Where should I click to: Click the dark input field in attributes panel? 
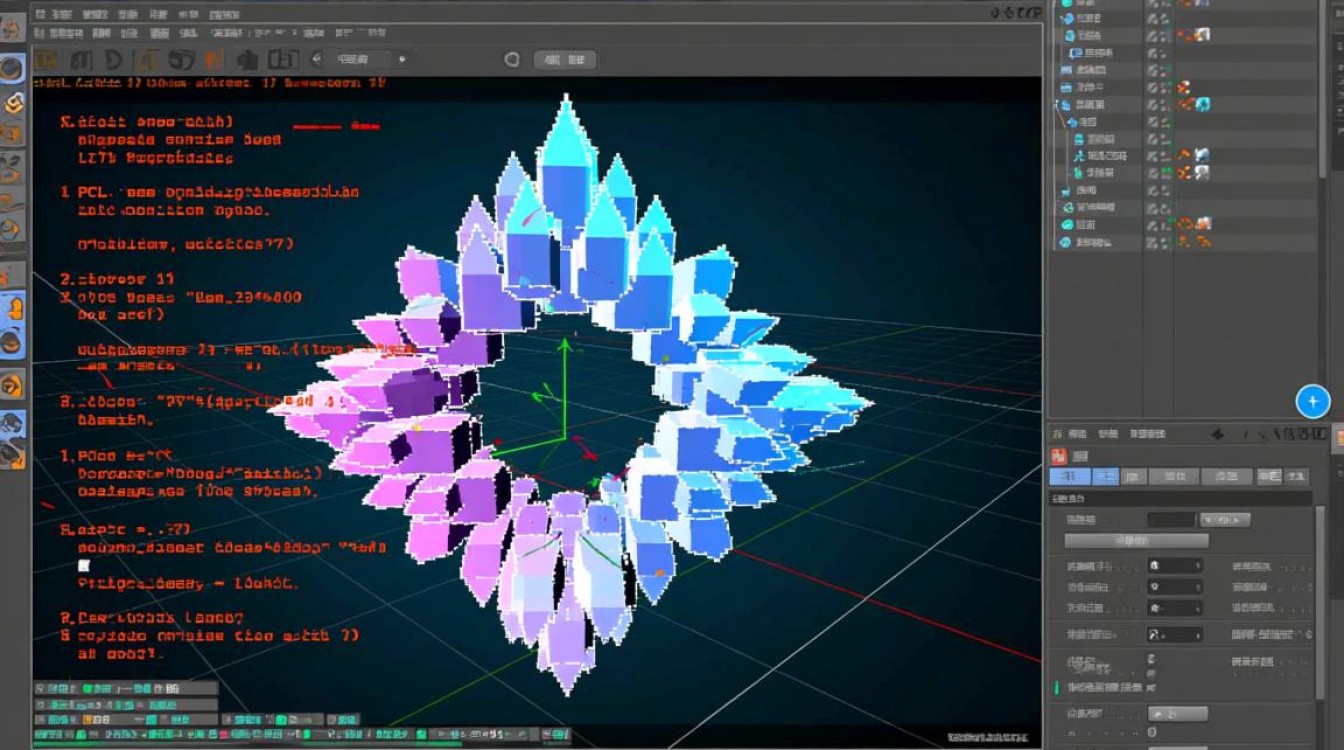coord(1171,520)
